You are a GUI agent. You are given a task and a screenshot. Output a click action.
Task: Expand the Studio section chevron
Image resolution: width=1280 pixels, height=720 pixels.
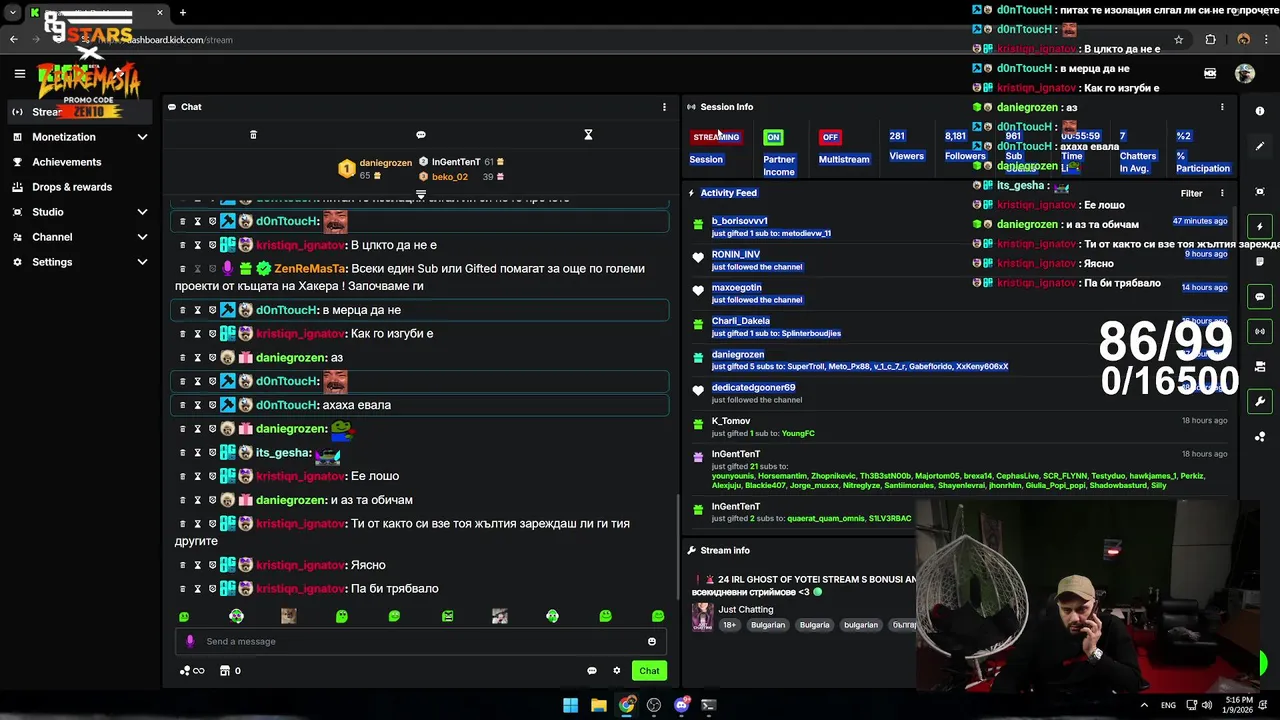pyautogui.click(x=142, y=212)
